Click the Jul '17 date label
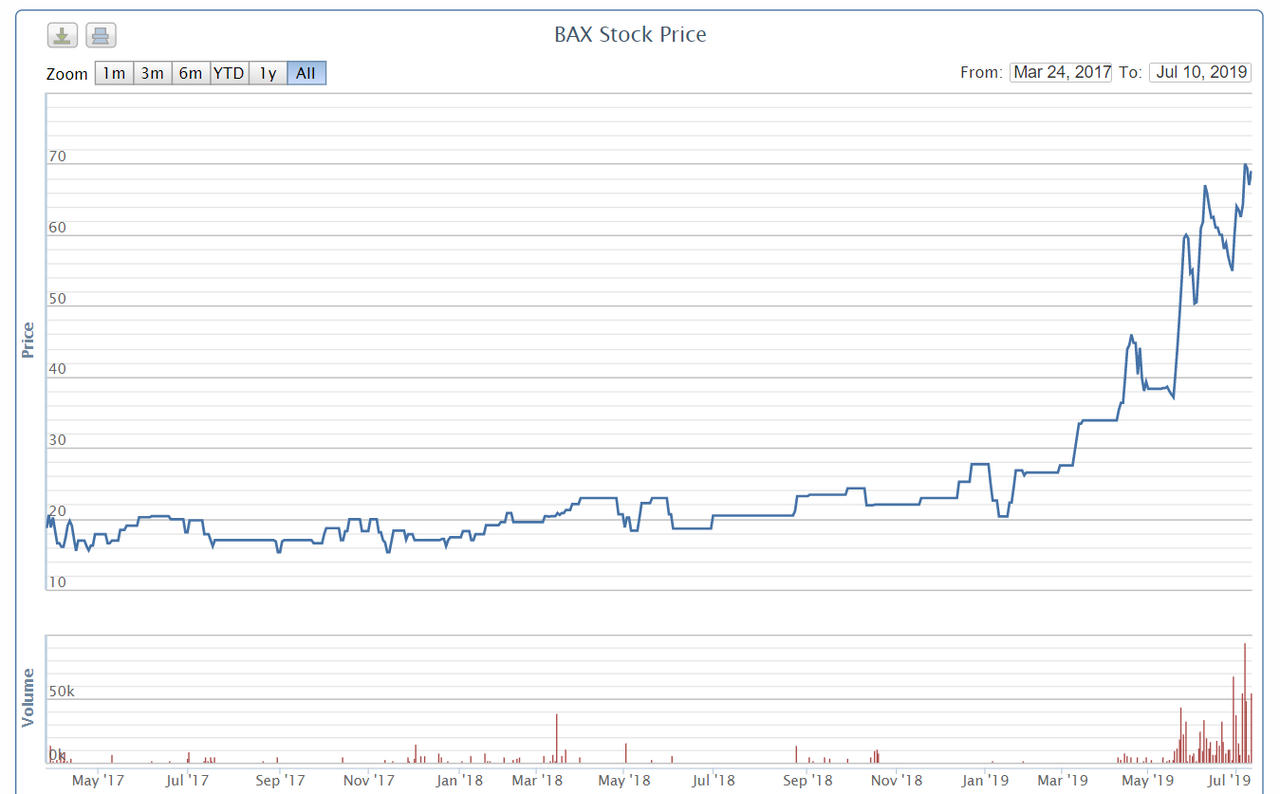This screenshot has height=794, width=1280. pos(186,779)
